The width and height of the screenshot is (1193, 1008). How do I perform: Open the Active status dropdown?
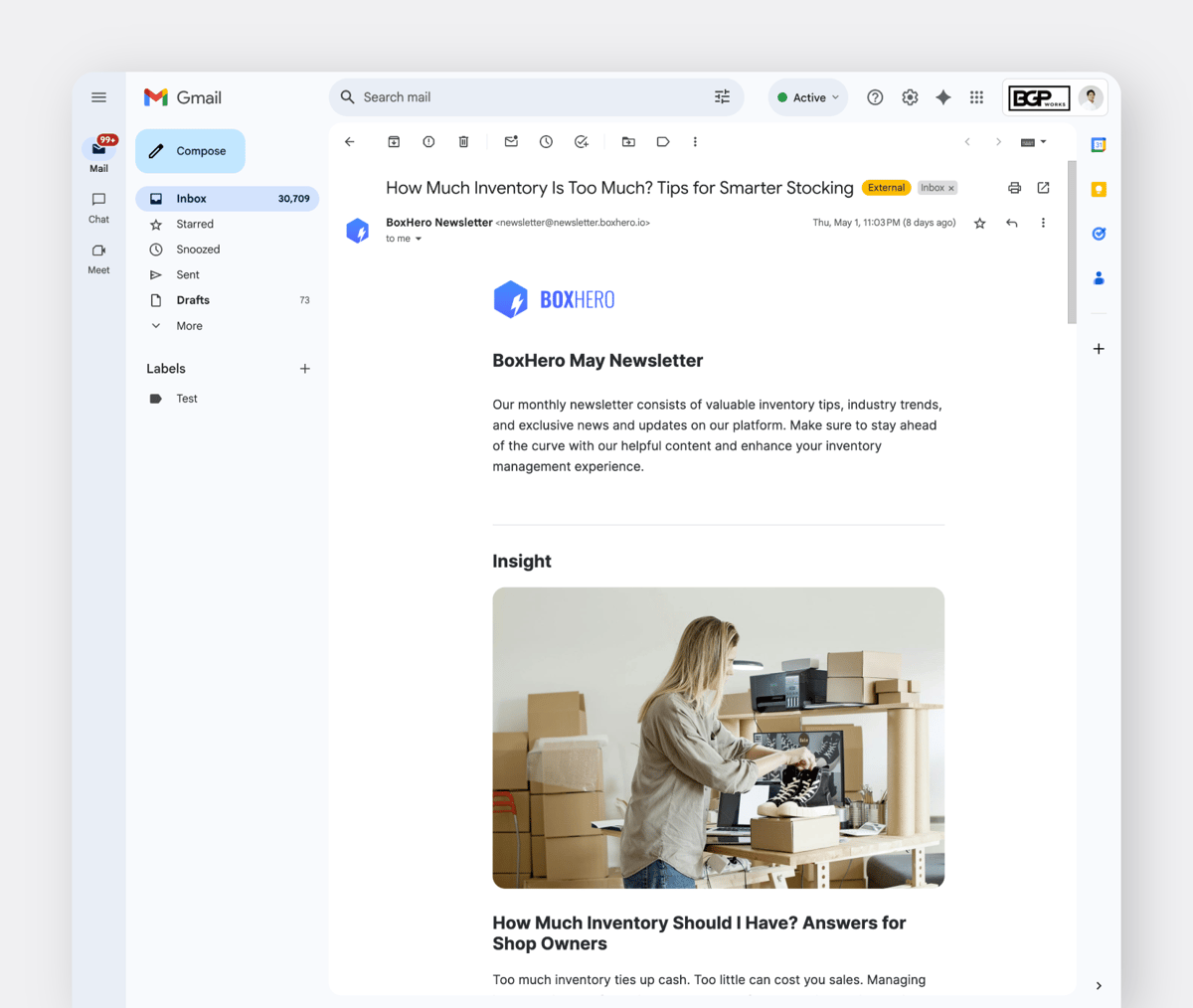click(808, 97)
